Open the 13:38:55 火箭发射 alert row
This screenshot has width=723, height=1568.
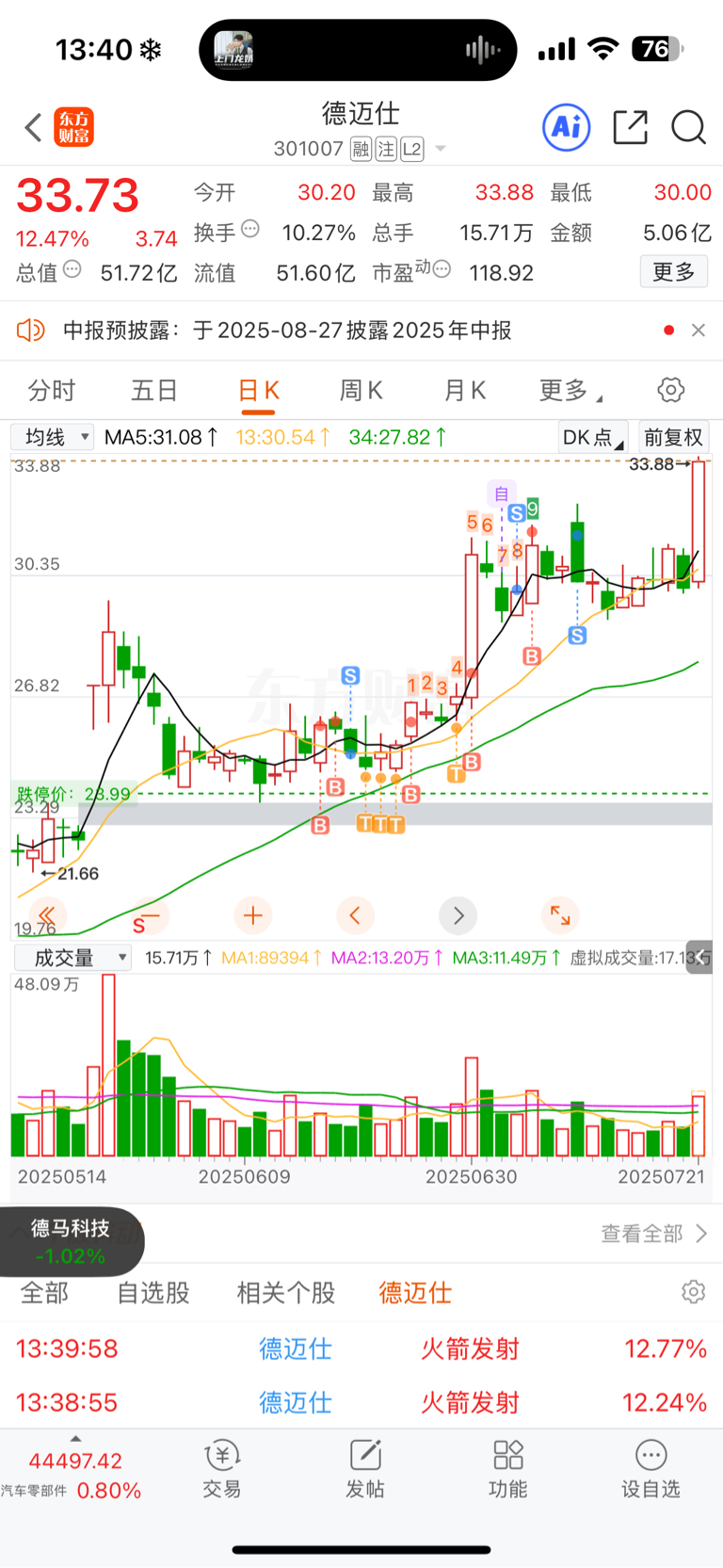tap(361, 1402)
